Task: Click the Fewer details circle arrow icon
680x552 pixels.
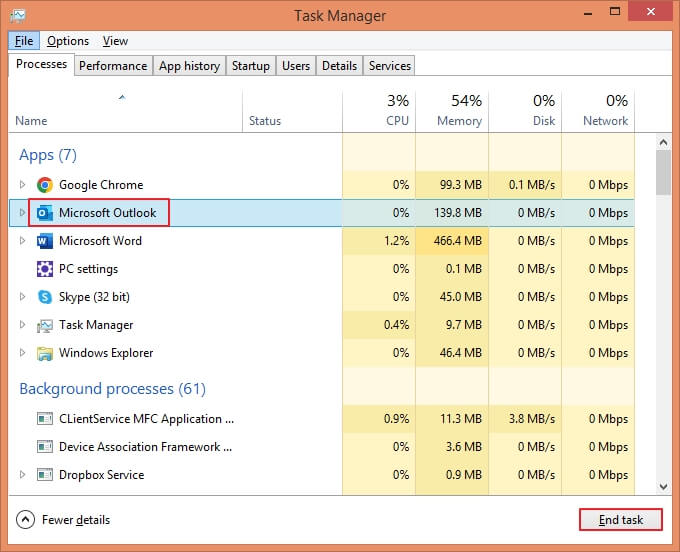Action: pyautogui.click(x=26, y=519)
